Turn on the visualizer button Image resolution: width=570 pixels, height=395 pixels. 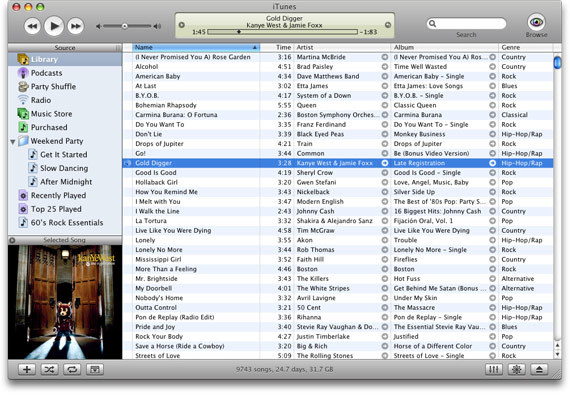516,370
